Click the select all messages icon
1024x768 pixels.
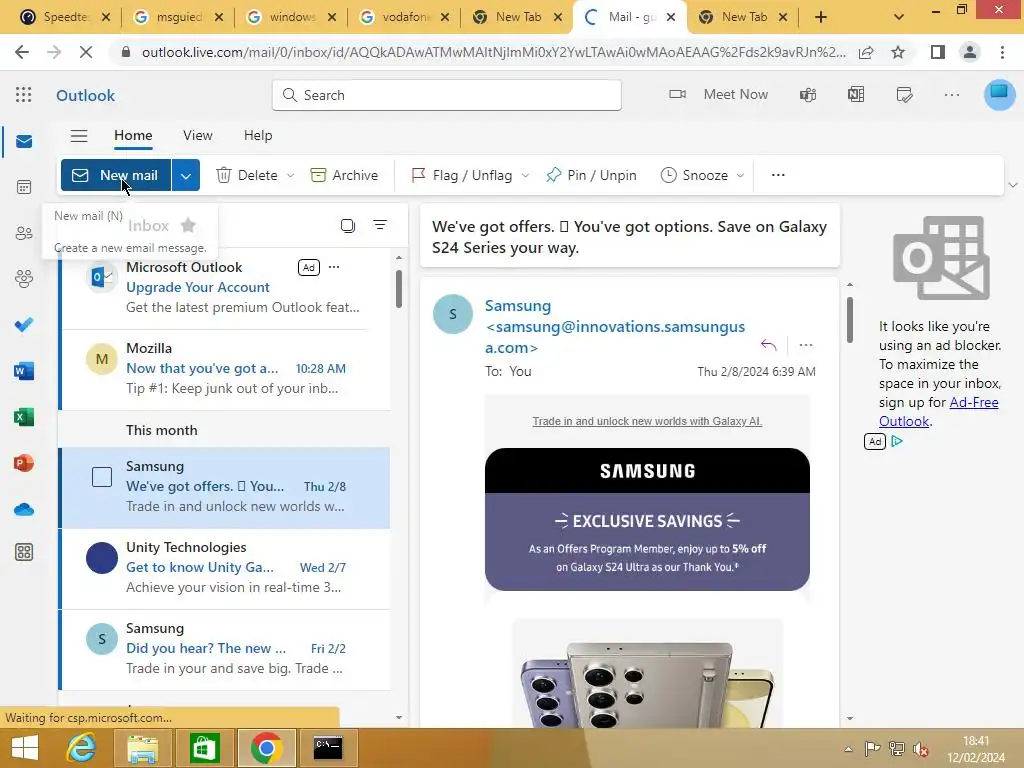point(348,226)
